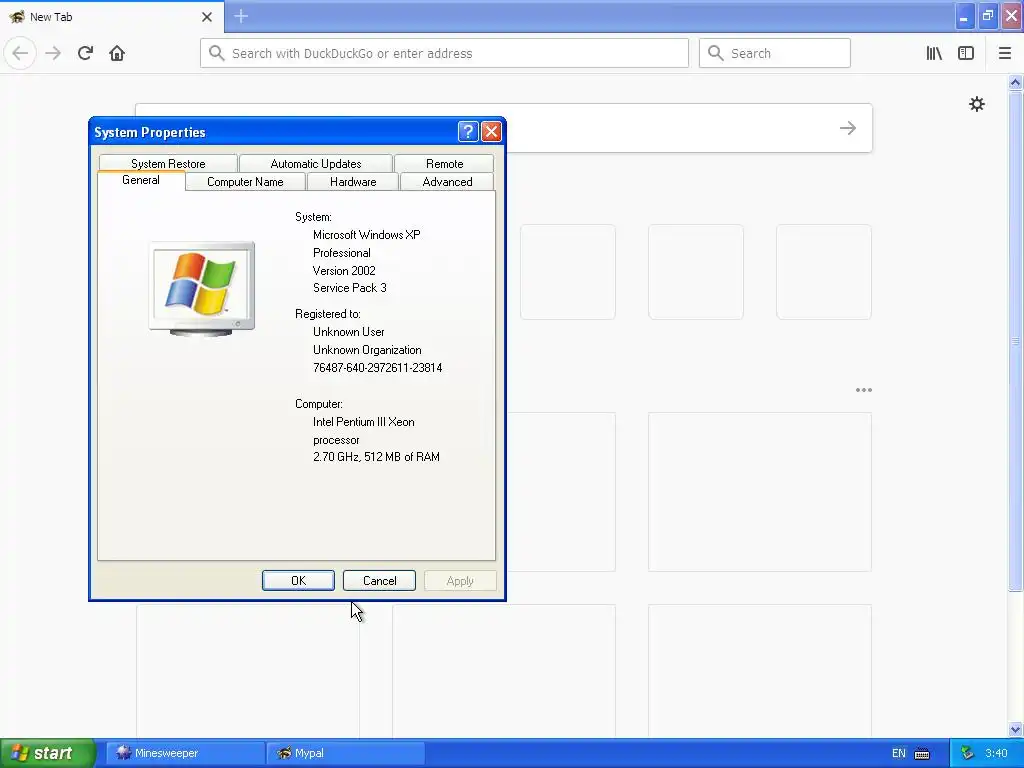This screenshot has width=1024, height=768.
Task: Click the text "Service Pack 3"
Action: click(349, 288)
